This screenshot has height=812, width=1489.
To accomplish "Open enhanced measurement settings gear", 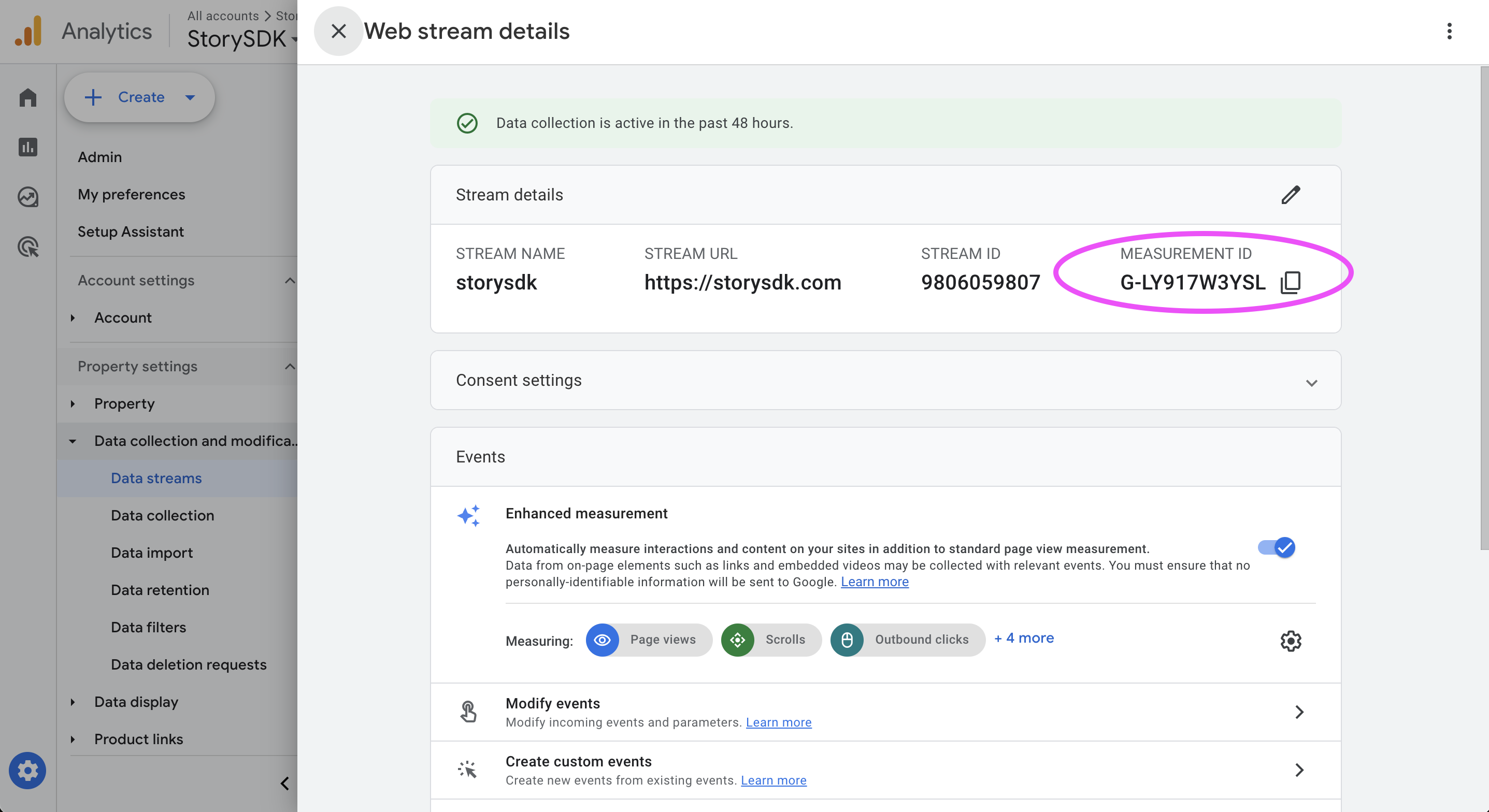I will 1290,641.
